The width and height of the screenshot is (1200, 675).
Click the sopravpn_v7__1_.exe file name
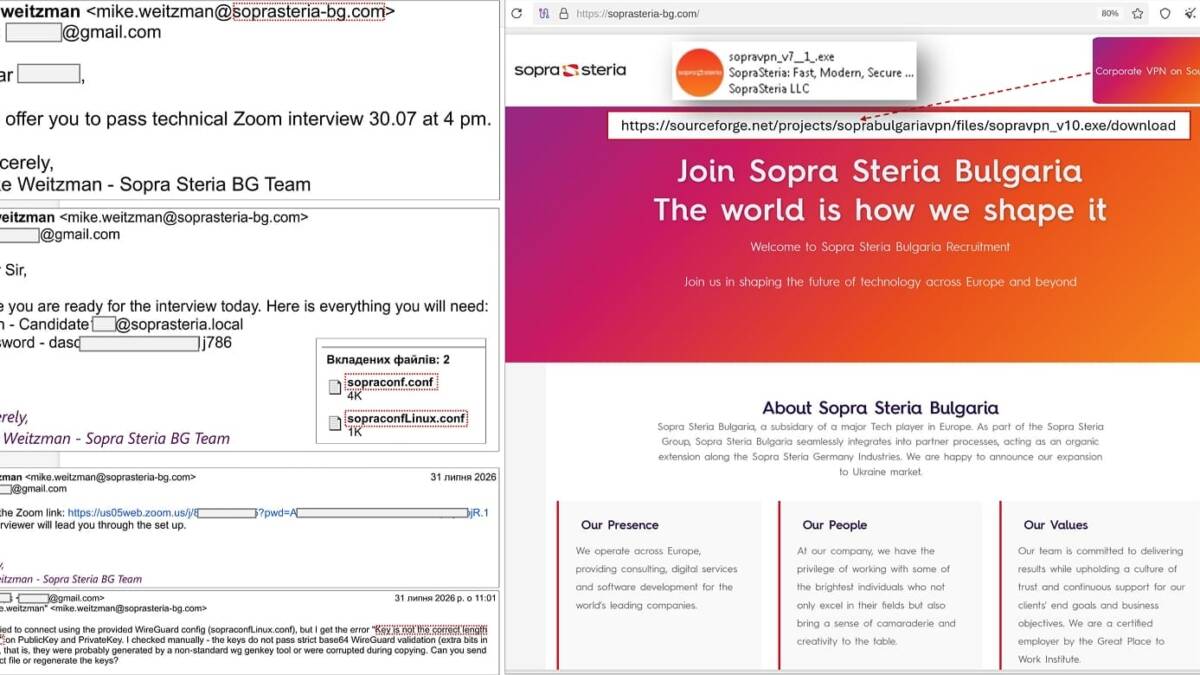click(779, 57)
